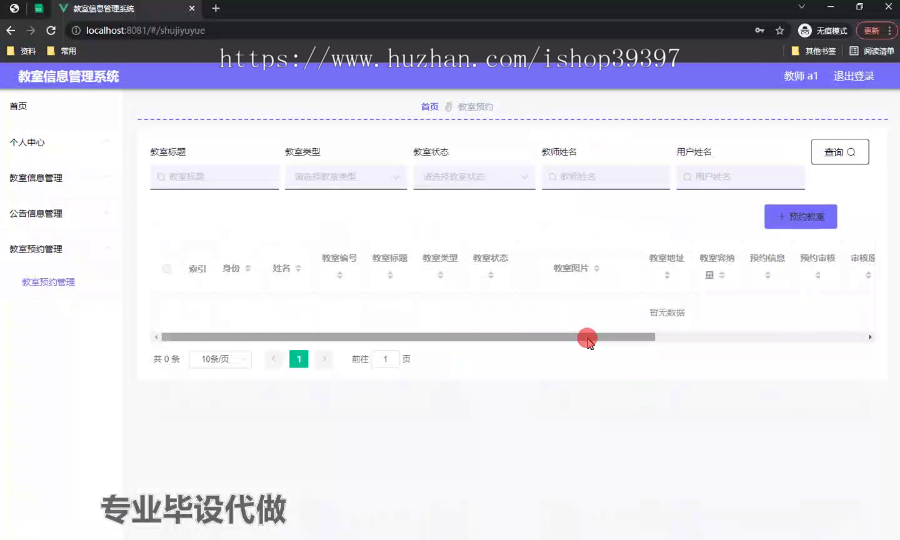Image resolution: width=900 pixels, height=540 pixels.
Task: Sort the table by 教室标题 column
Action: coord(390,275)
